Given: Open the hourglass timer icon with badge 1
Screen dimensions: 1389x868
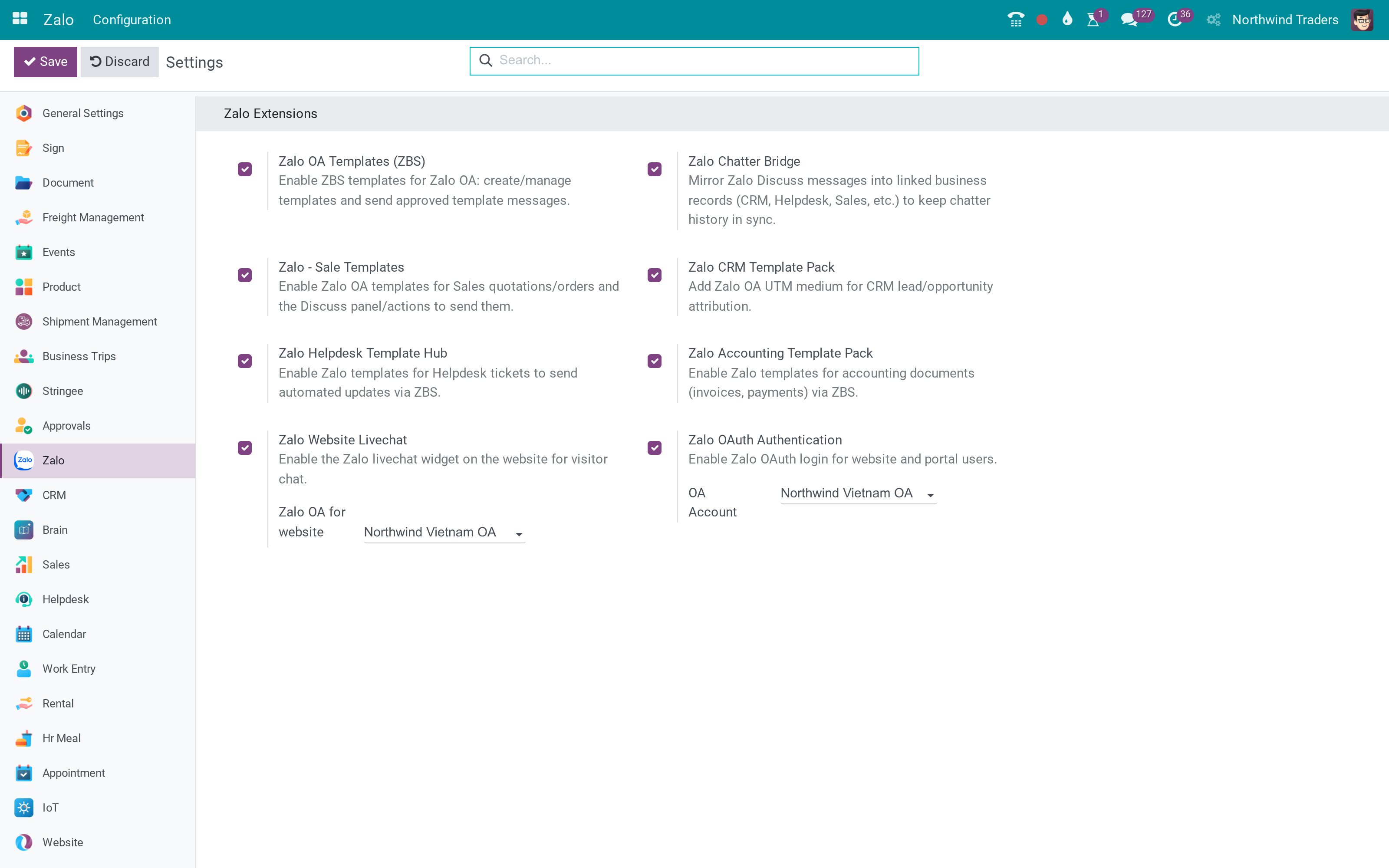Looking at the screenshot, I should (x=1093, y=20).
